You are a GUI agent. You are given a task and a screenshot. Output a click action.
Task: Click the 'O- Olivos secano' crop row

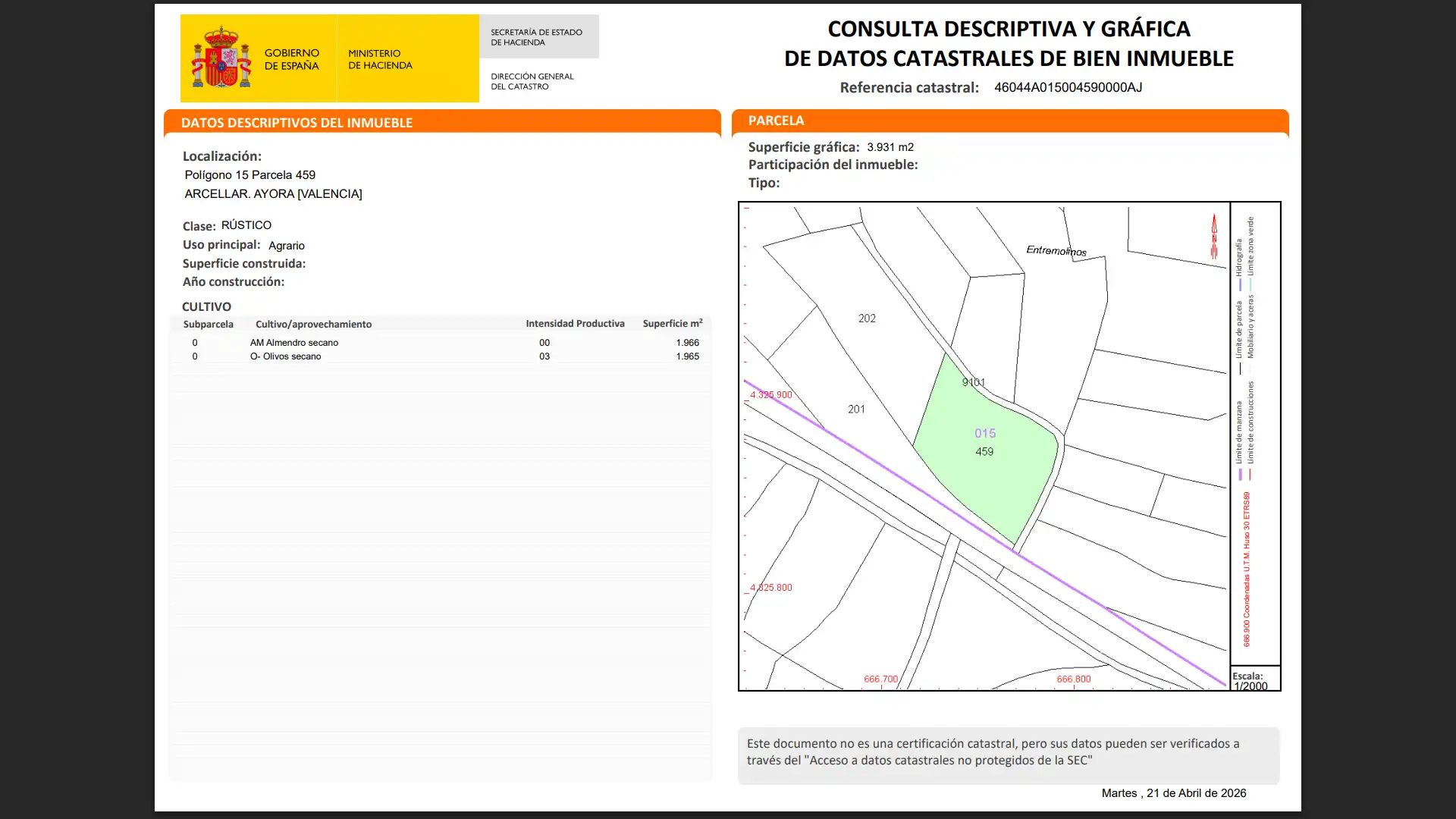(441, 356)
